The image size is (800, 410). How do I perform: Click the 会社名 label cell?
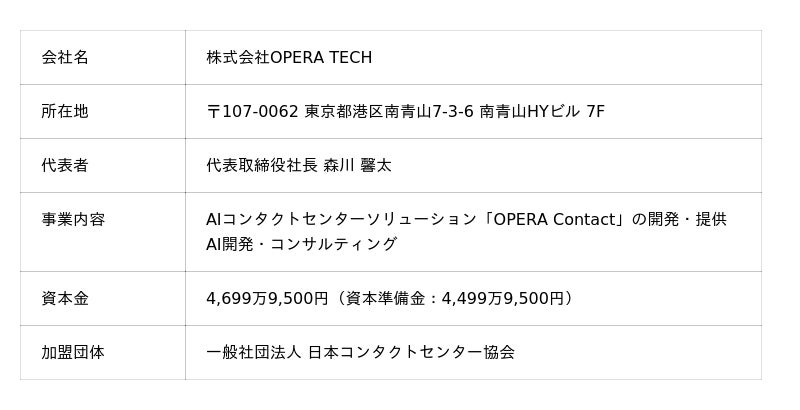click(x=65, y=57)
